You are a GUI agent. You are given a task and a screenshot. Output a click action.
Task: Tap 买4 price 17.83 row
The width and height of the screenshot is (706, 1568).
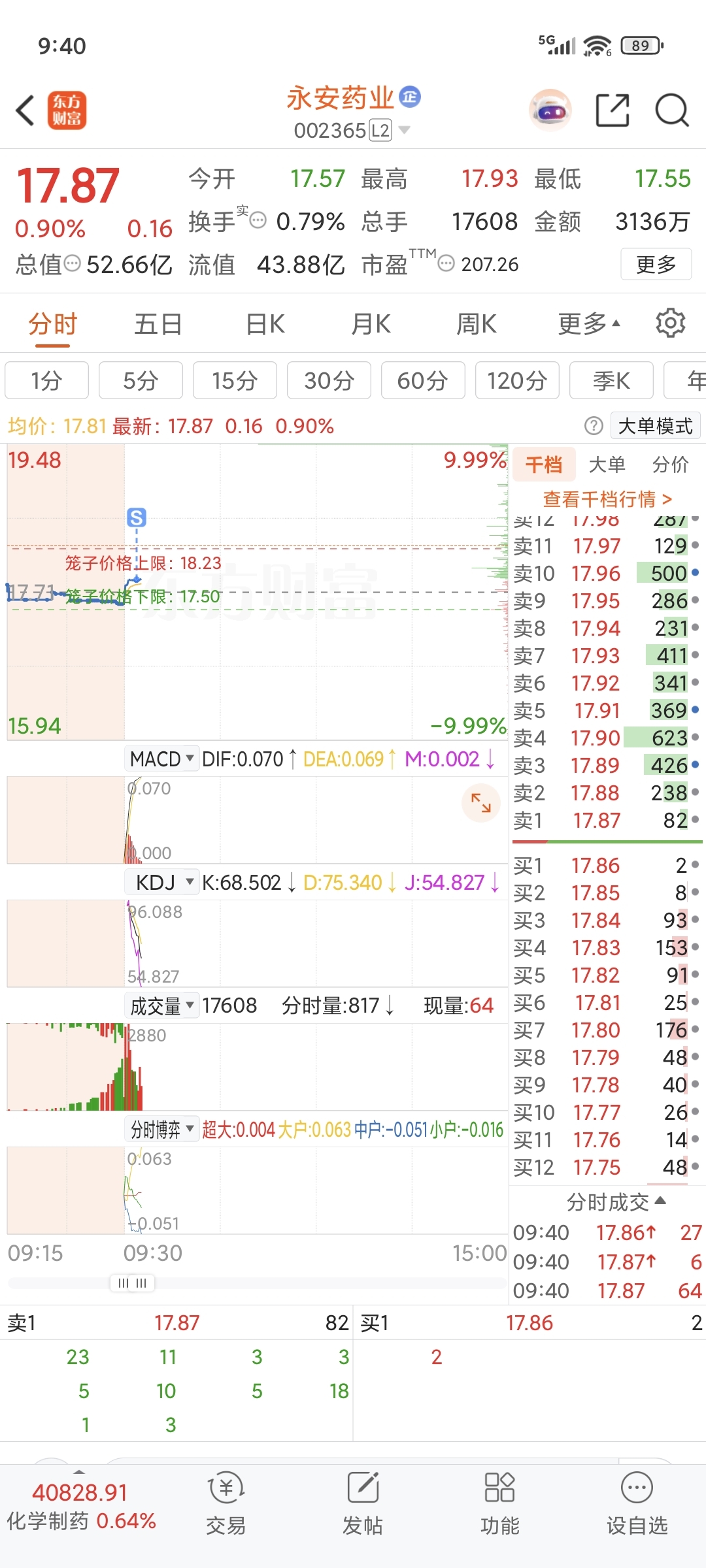(606, 947)
